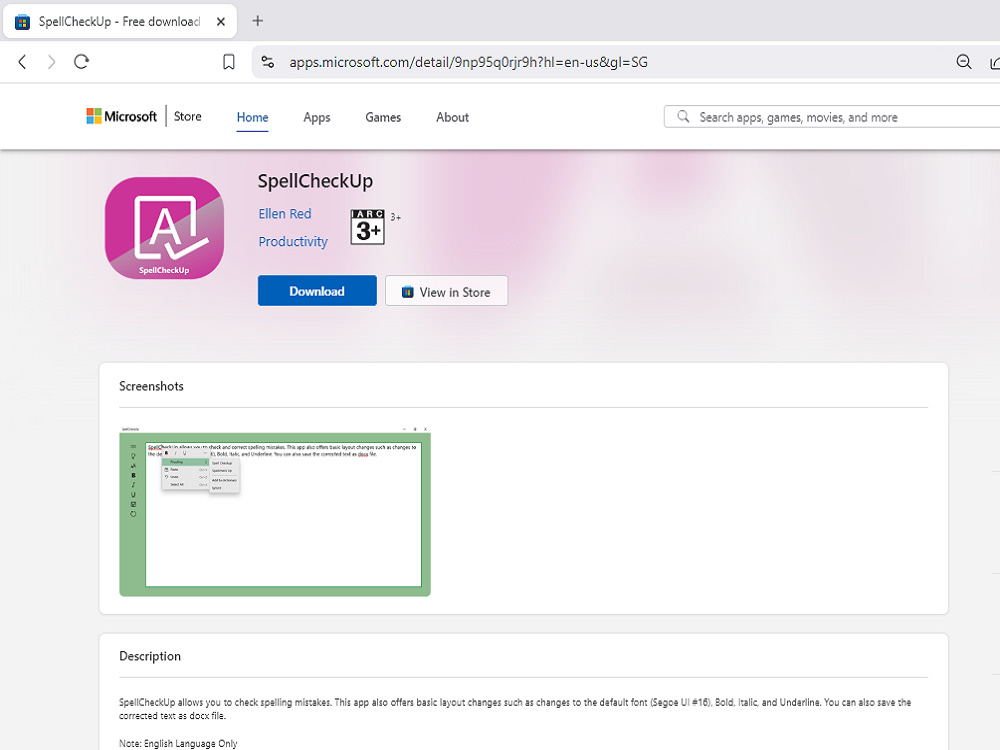Select the SpellCheckUp browser tab
This screenshot has width=1000, height=750.
pyautogui.click(x=110, y=20)
